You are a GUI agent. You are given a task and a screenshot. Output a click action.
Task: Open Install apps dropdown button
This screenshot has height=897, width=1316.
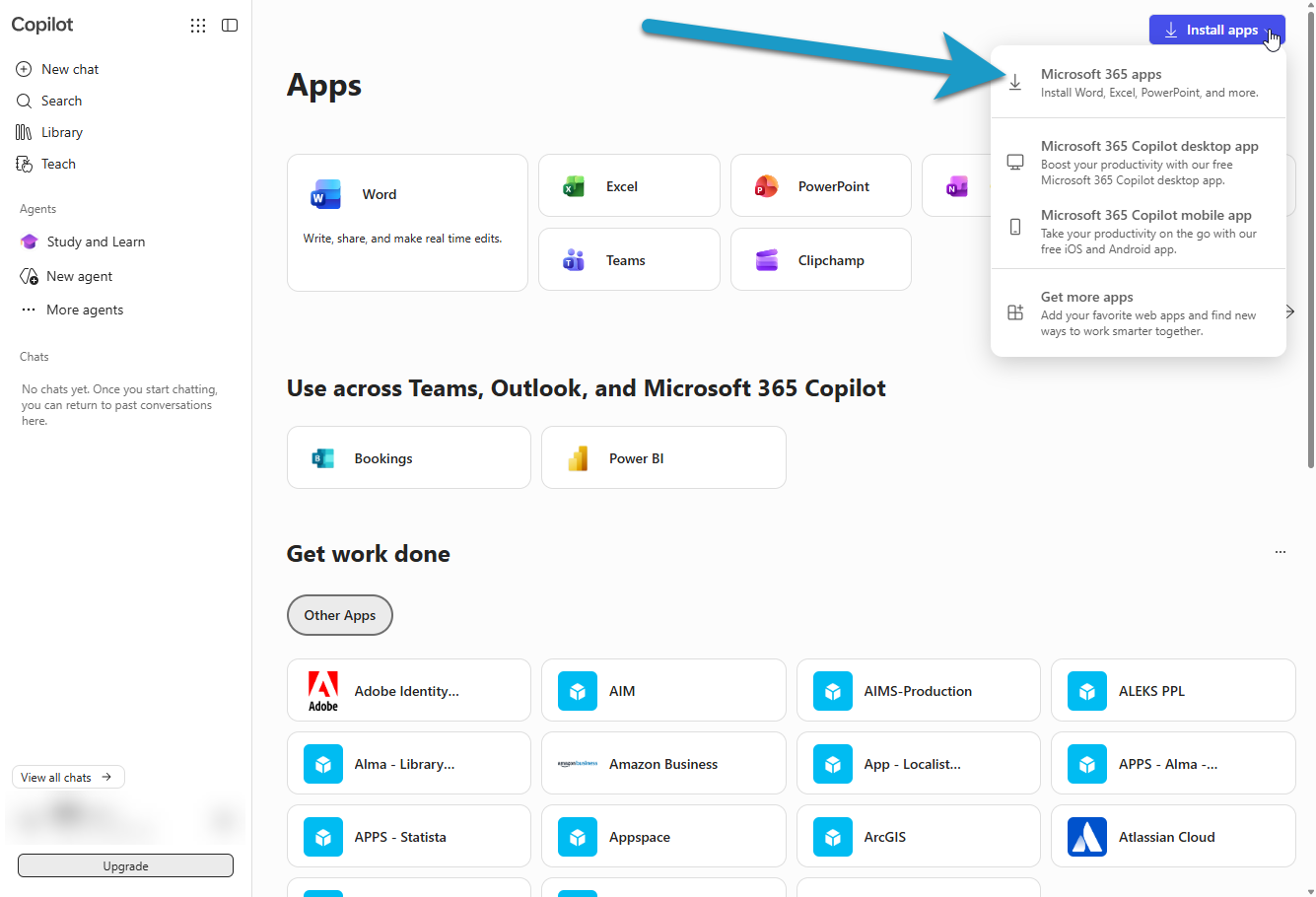coord(1217,30)
